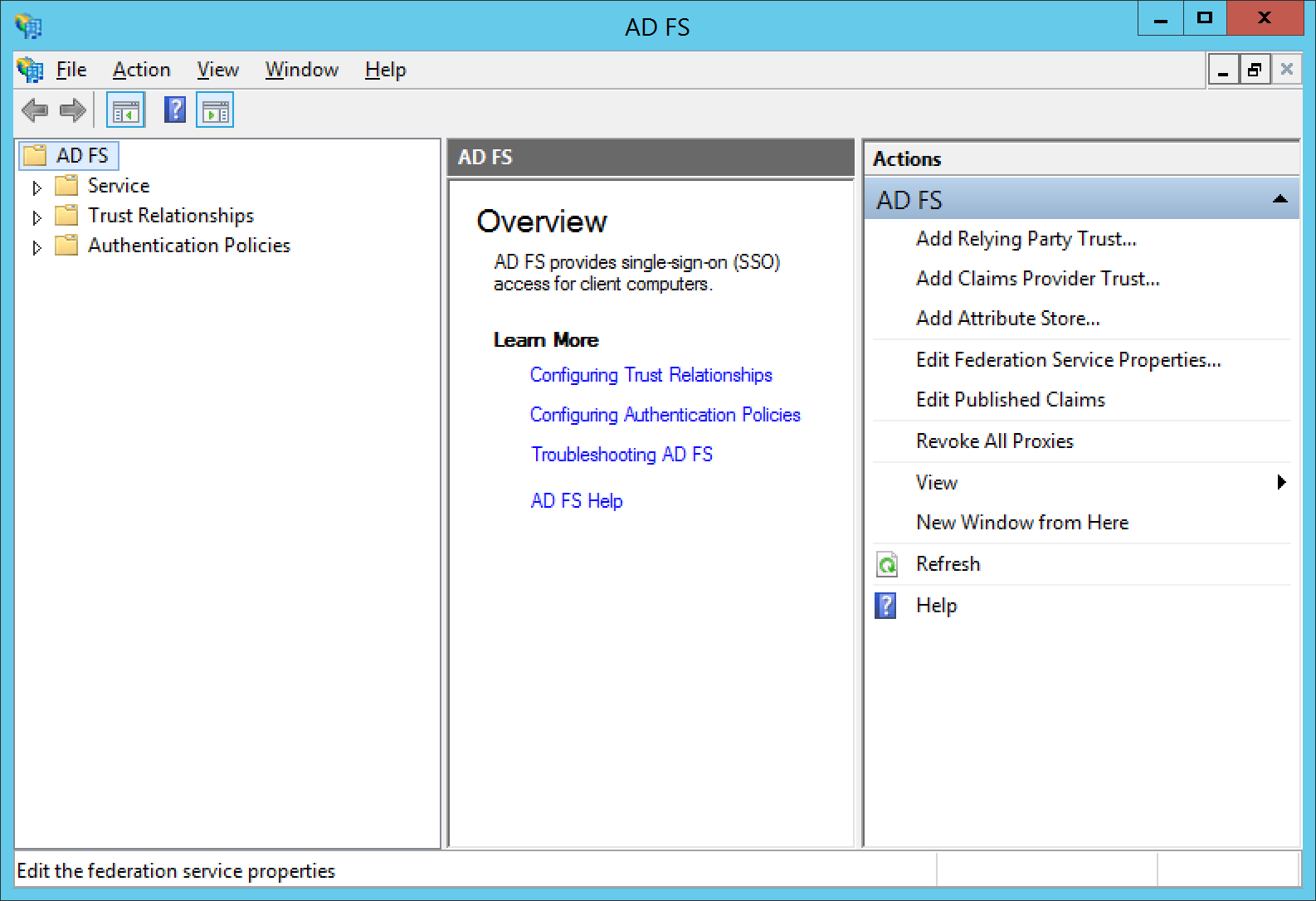The height and width of the screenshot is (901, 1316).
Task: Select the AD FS root tree node
Action: coord(81,156)
